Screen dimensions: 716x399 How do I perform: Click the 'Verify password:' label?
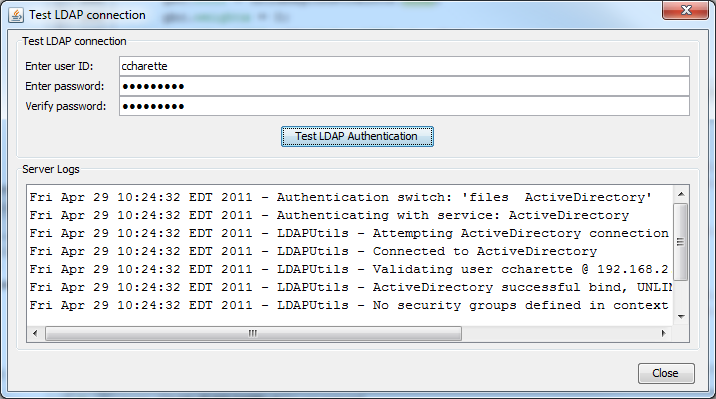point(65,106)
